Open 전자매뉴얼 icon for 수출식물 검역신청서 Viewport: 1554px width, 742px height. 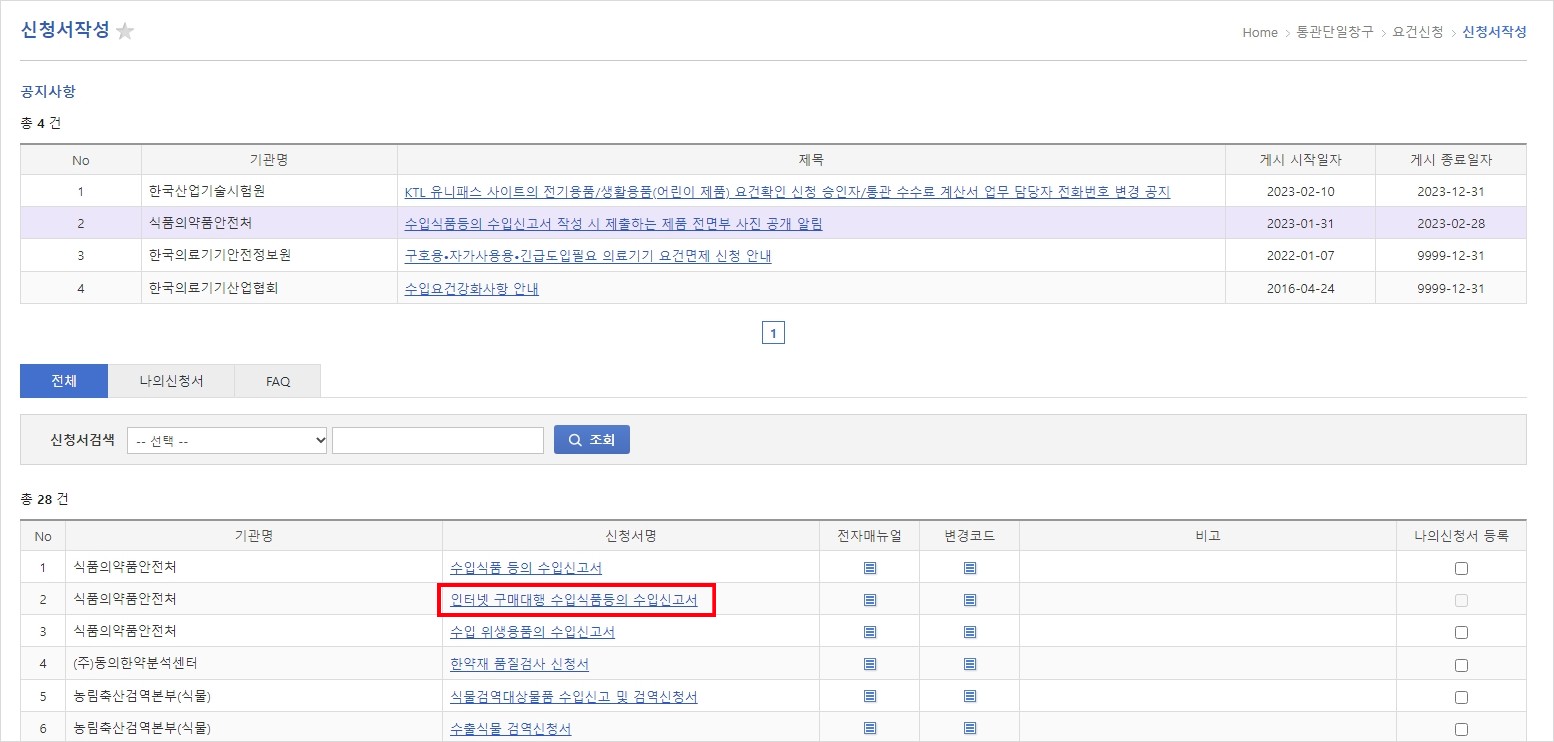point(870,729)
